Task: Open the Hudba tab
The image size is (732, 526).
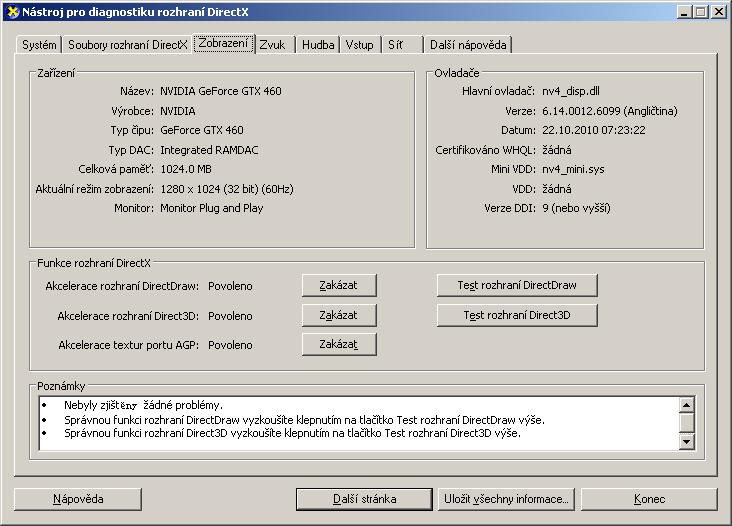Action: pos(318,45)
